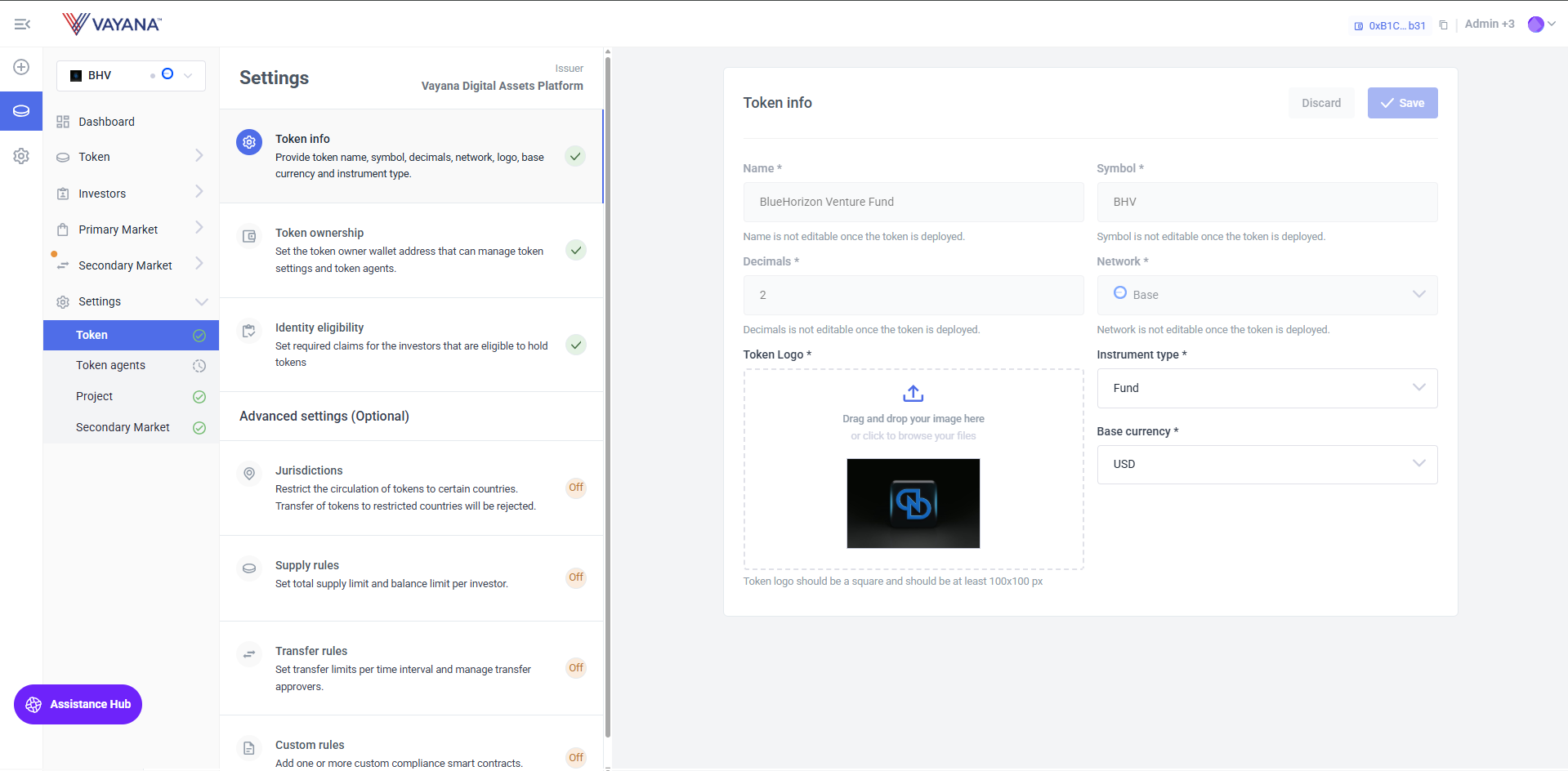1568x771 pixels.
Task: Click the uploaded token logo thumbnail
Action: click(x=913, y=503)
